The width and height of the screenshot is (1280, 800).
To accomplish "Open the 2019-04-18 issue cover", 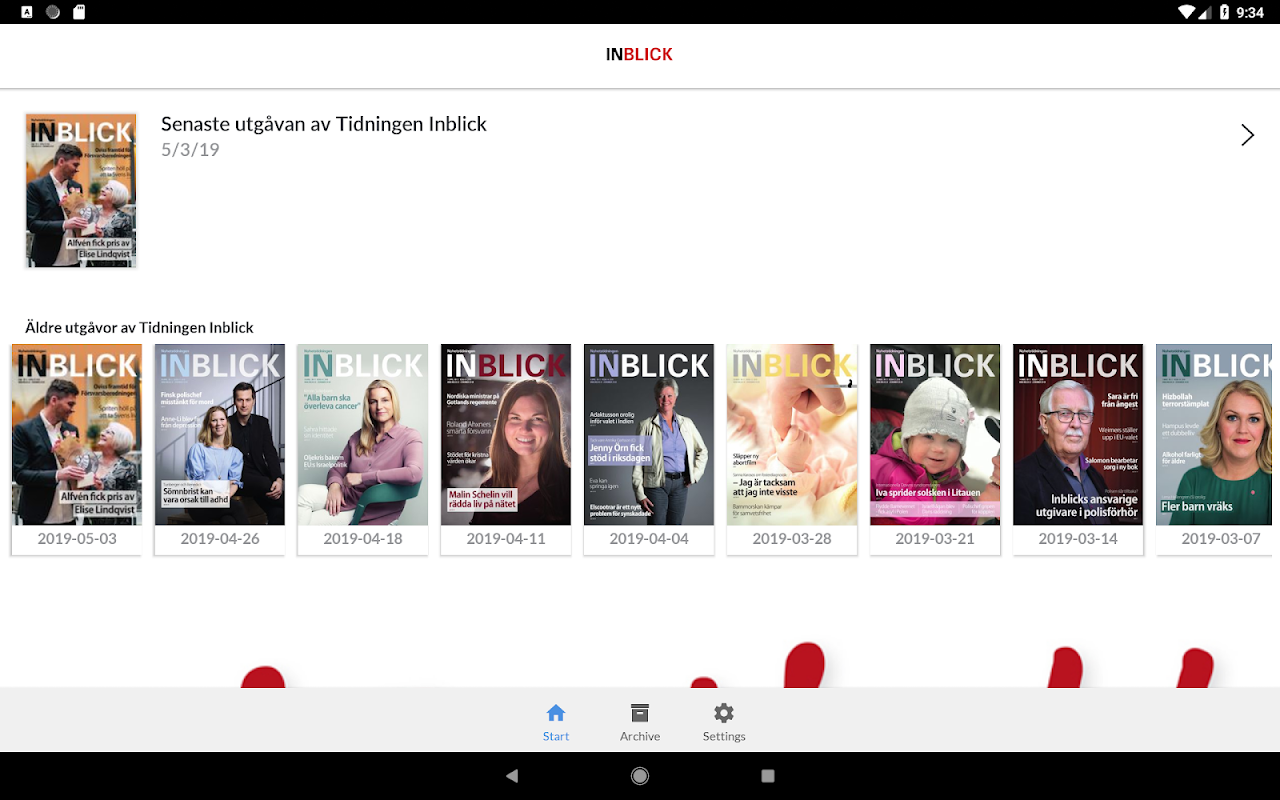I will [363, 435].
